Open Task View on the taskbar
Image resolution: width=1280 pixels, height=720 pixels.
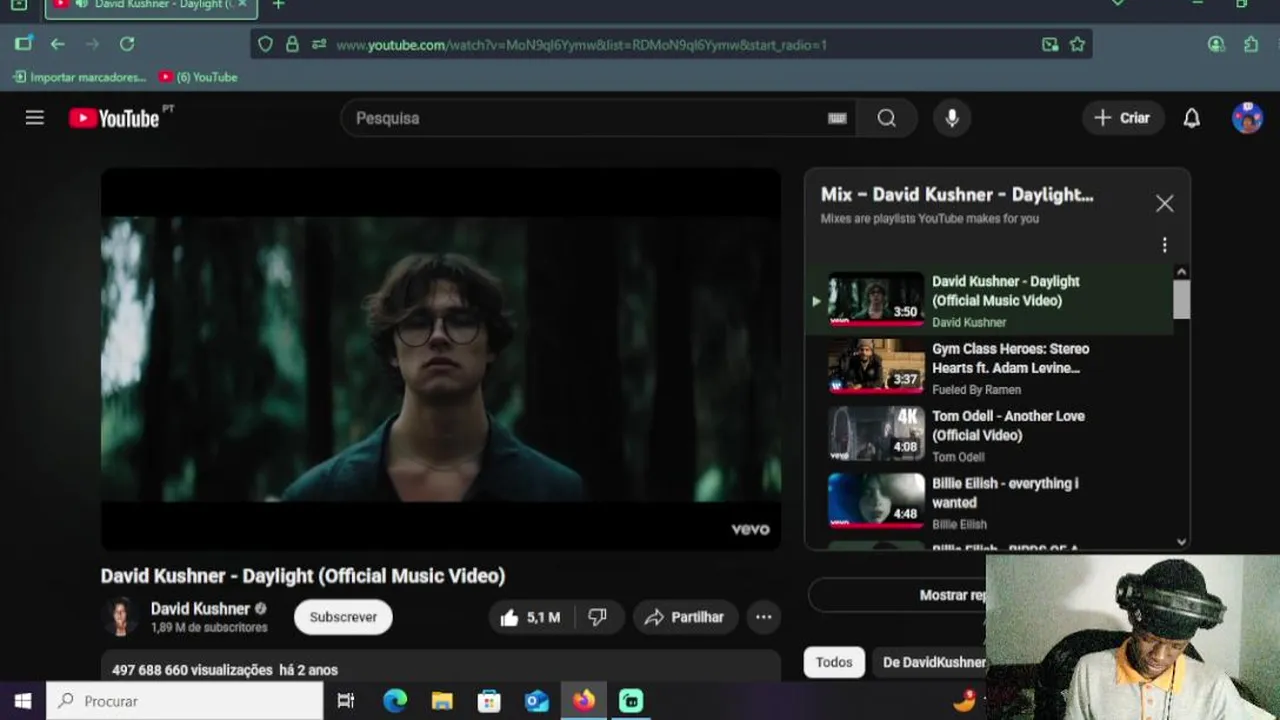(346, 701)
